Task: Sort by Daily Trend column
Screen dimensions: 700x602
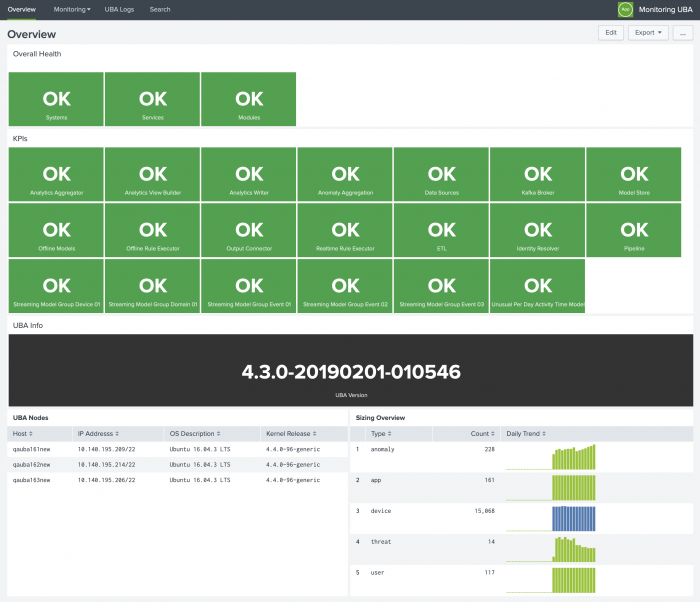Action: click(x=526, y=434)
